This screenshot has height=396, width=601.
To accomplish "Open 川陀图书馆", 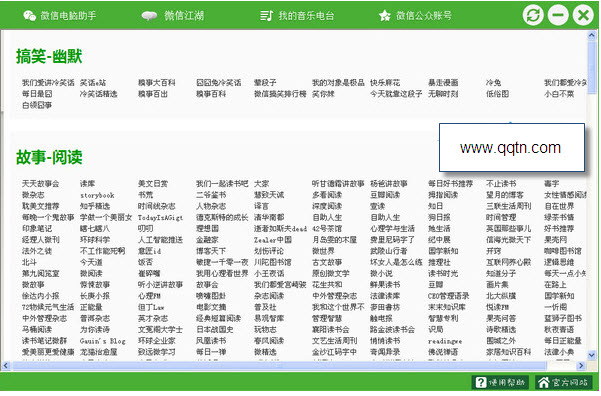I will [x=273, y=263].
